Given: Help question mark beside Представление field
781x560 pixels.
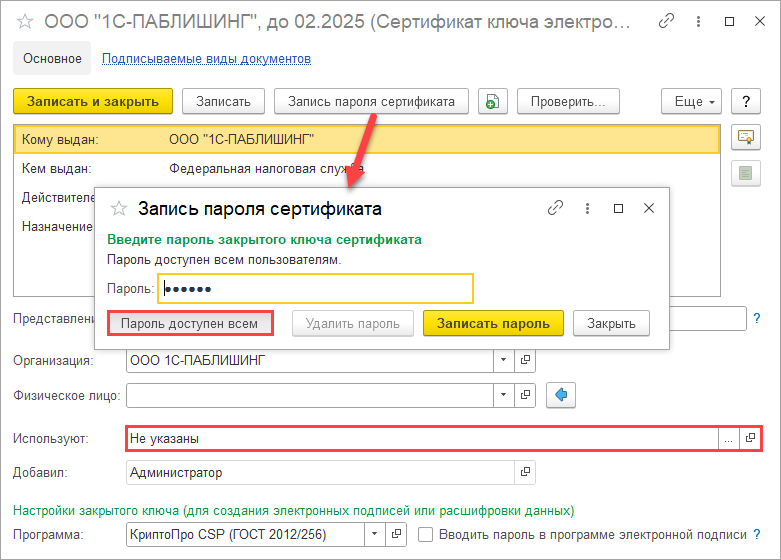Looking at the screenshot, I should (757, 318).
